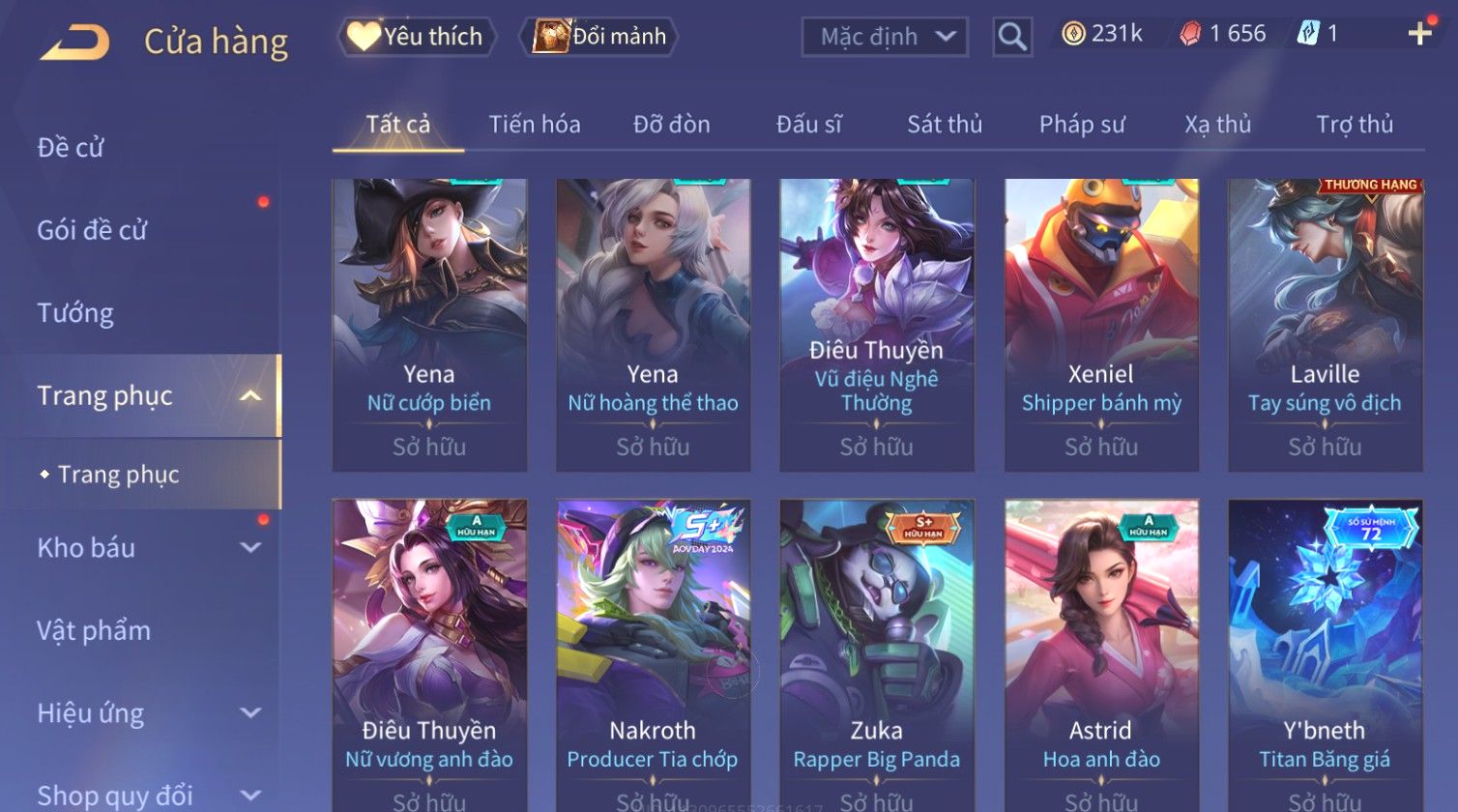
Task: Switch to the Pháp sư tab
Action: pos(1082,125)
